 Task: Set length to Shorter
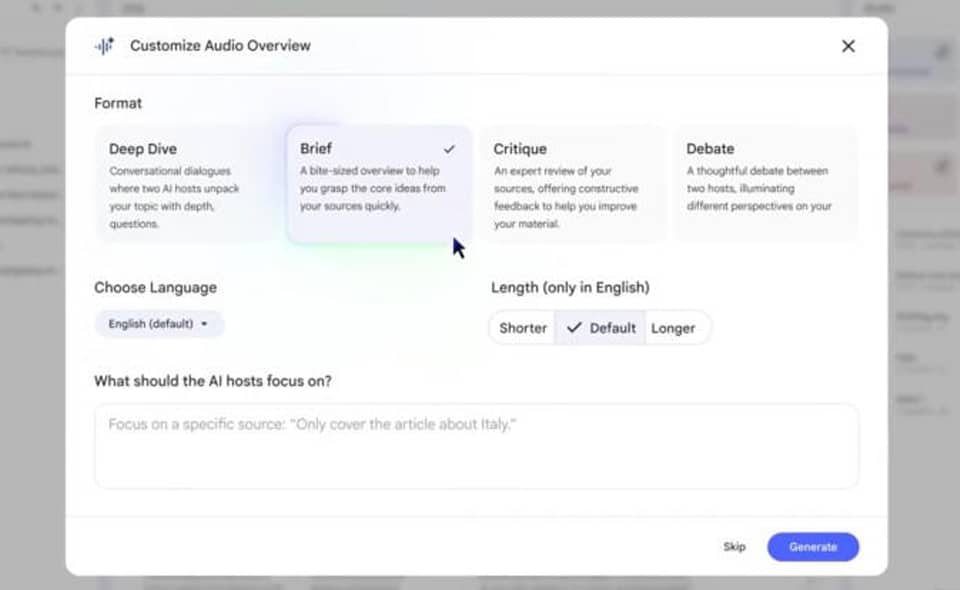522,328
